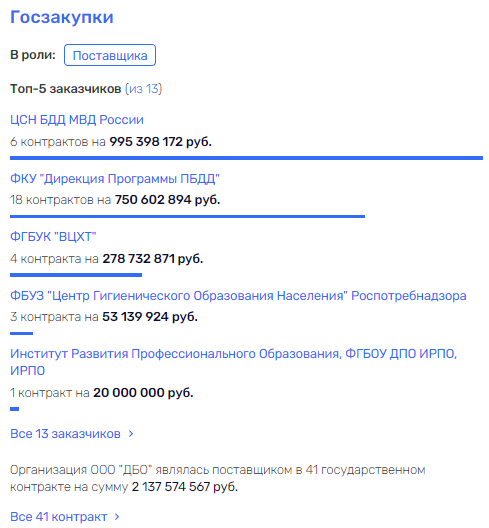Click the 18 контрактов text under ФКУ
The image size is (489, 528).
(x=53, y=200)
